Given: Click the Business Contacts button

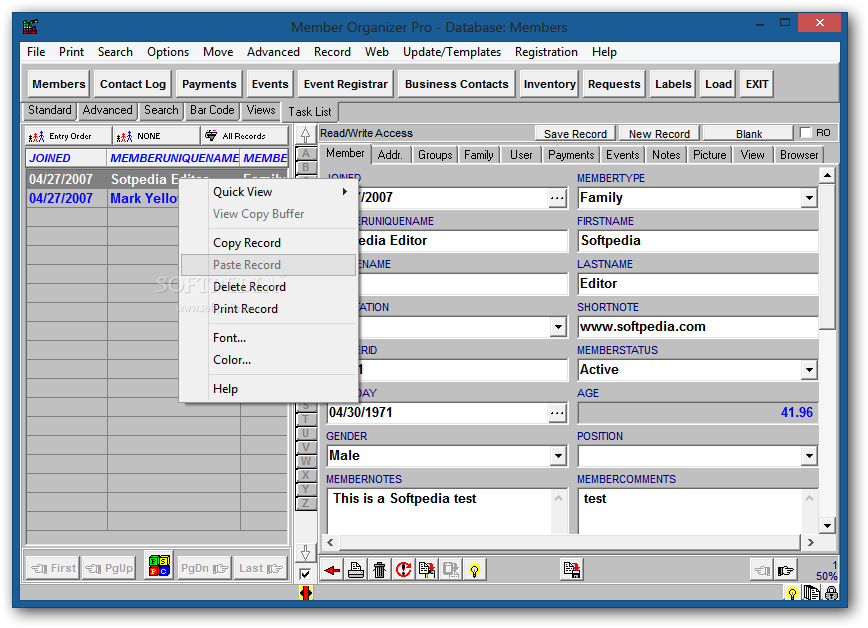Looking at the screenshot, I should point(456,84).
